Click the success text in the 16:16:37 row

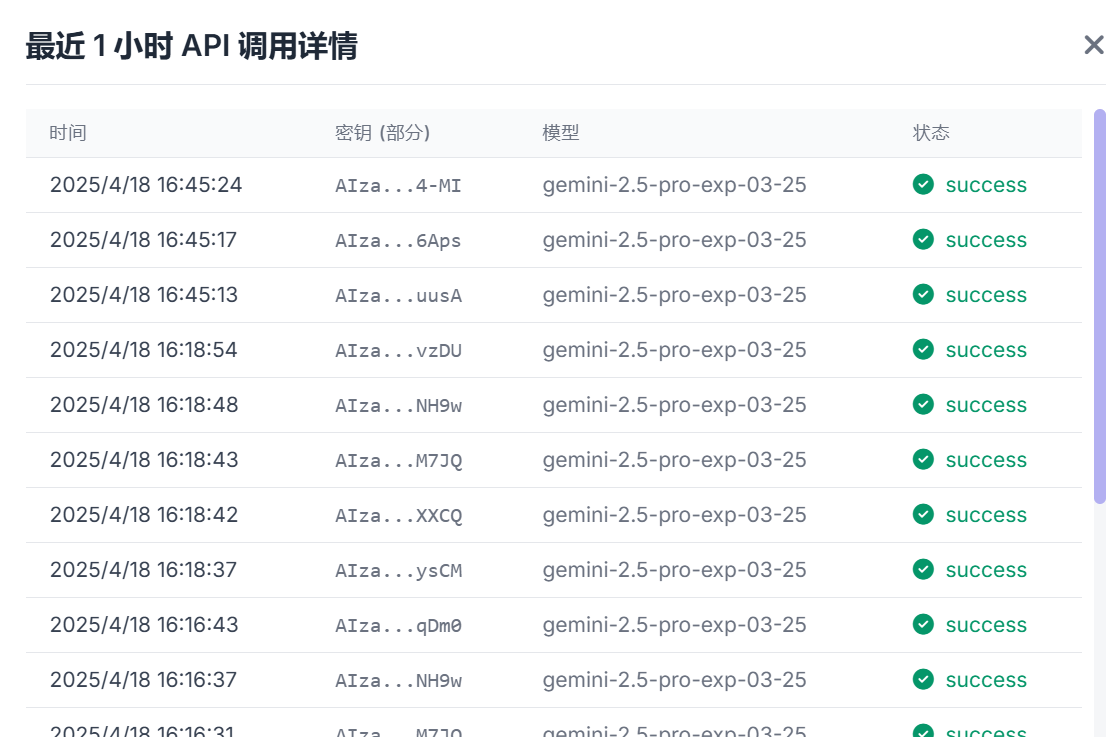click(986, 680)
